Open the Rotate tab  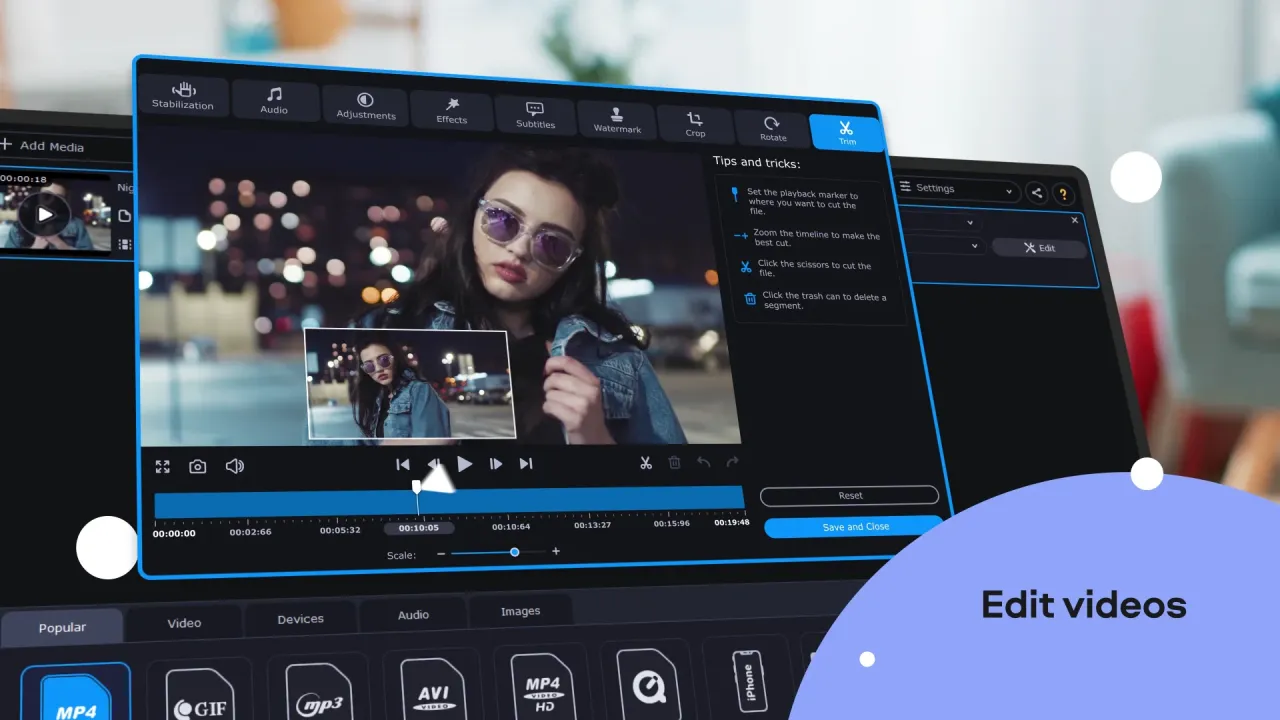point(772,130)
